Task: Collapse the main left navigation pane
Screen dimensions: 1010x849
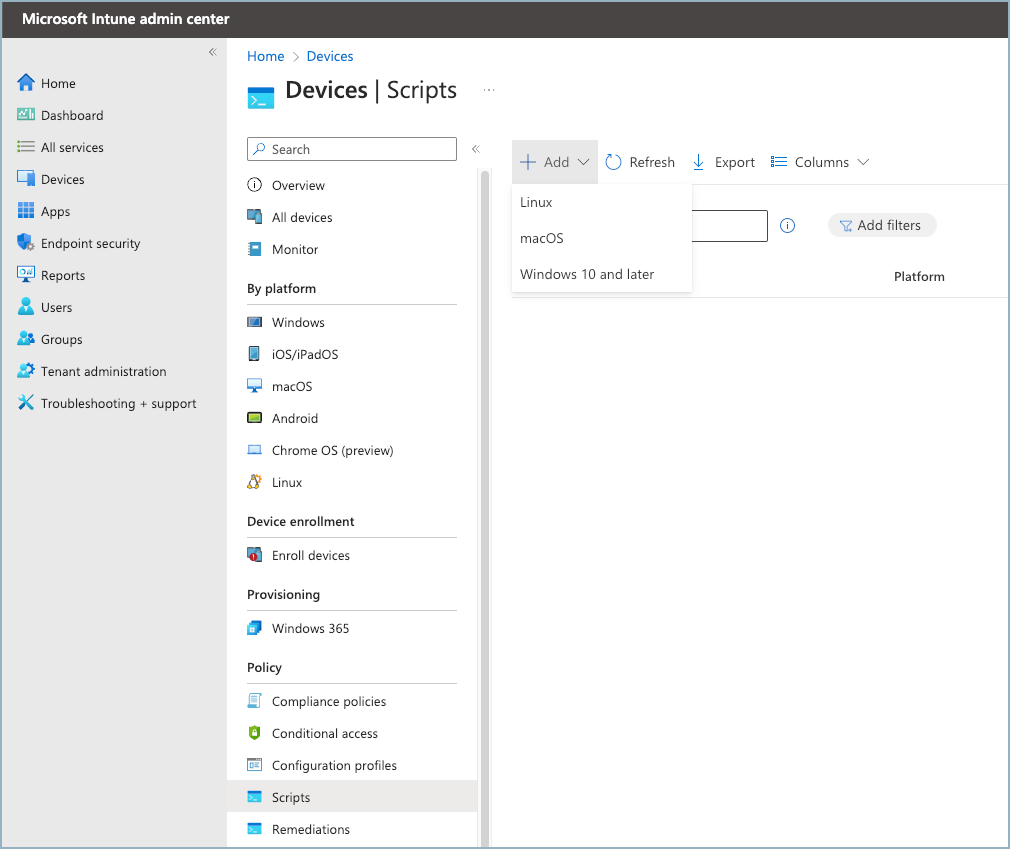Action: (x=212, y=52)
